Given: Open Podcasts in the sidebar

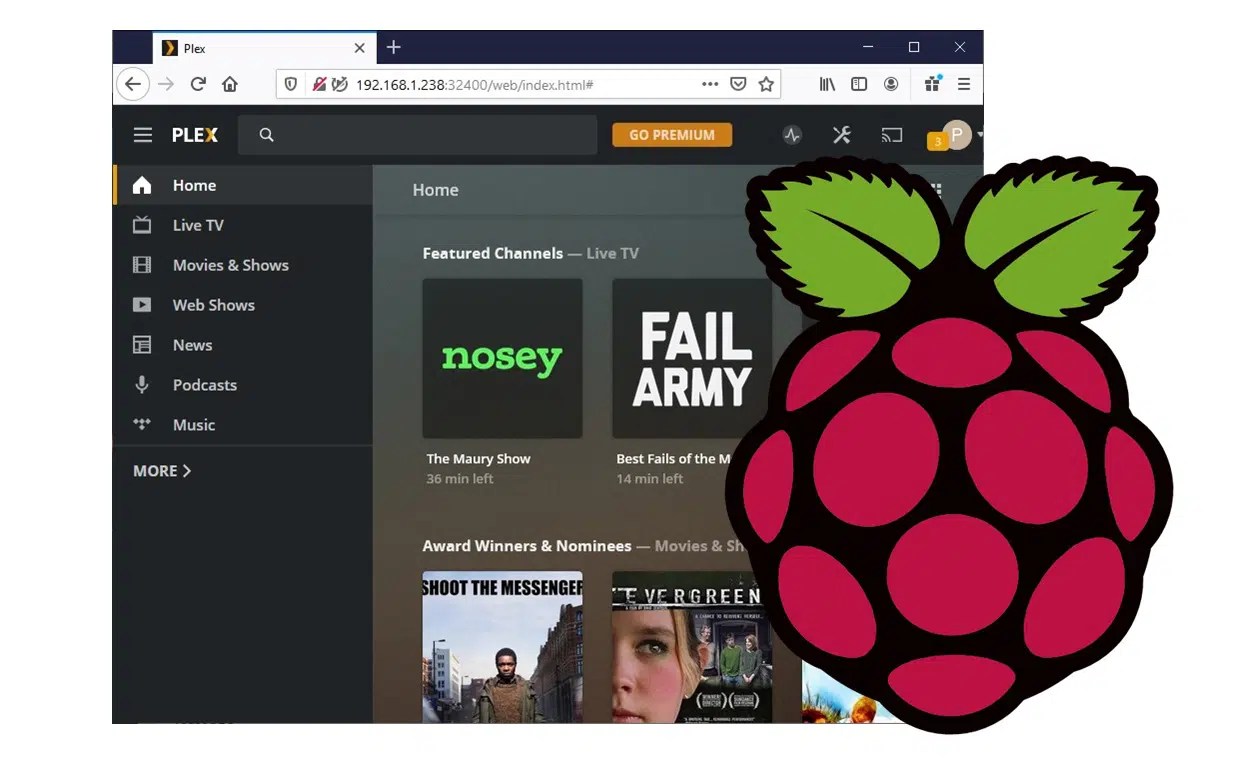Looking at the screenshot, I should point(243,385).
